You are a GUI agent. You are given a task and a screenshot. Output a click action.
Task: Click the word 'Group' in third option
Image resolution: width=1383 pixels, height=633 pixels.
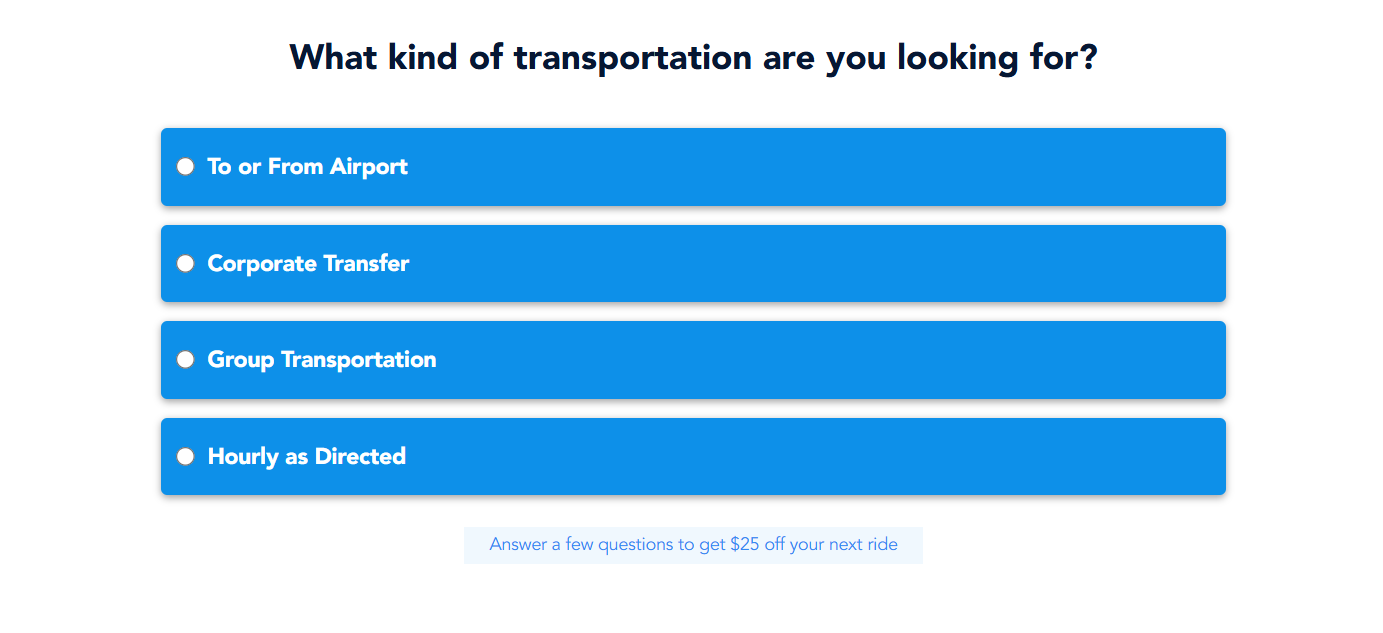(x=240, y=360)
